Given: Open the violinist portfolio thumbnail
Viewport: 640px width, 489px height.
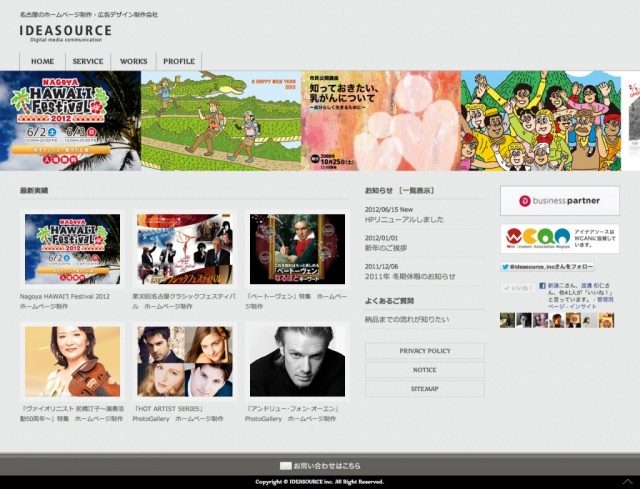Looking at the screenshot, I should coord(72,361).
